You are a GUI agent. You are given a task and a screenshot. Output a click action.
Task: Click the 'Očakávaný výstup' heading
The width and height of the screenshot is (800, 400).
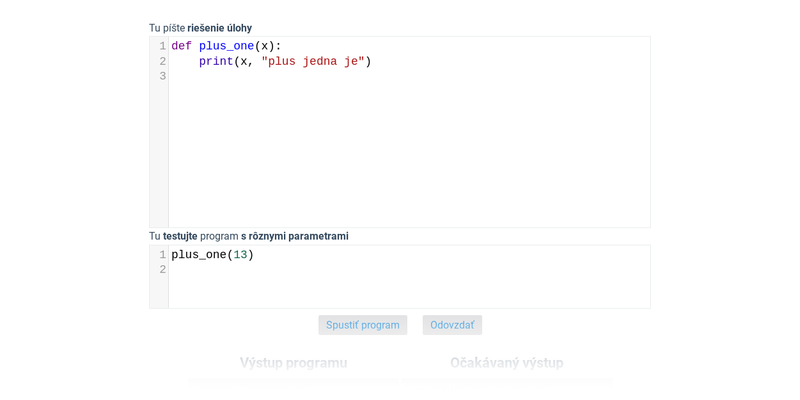pos(507,363)
